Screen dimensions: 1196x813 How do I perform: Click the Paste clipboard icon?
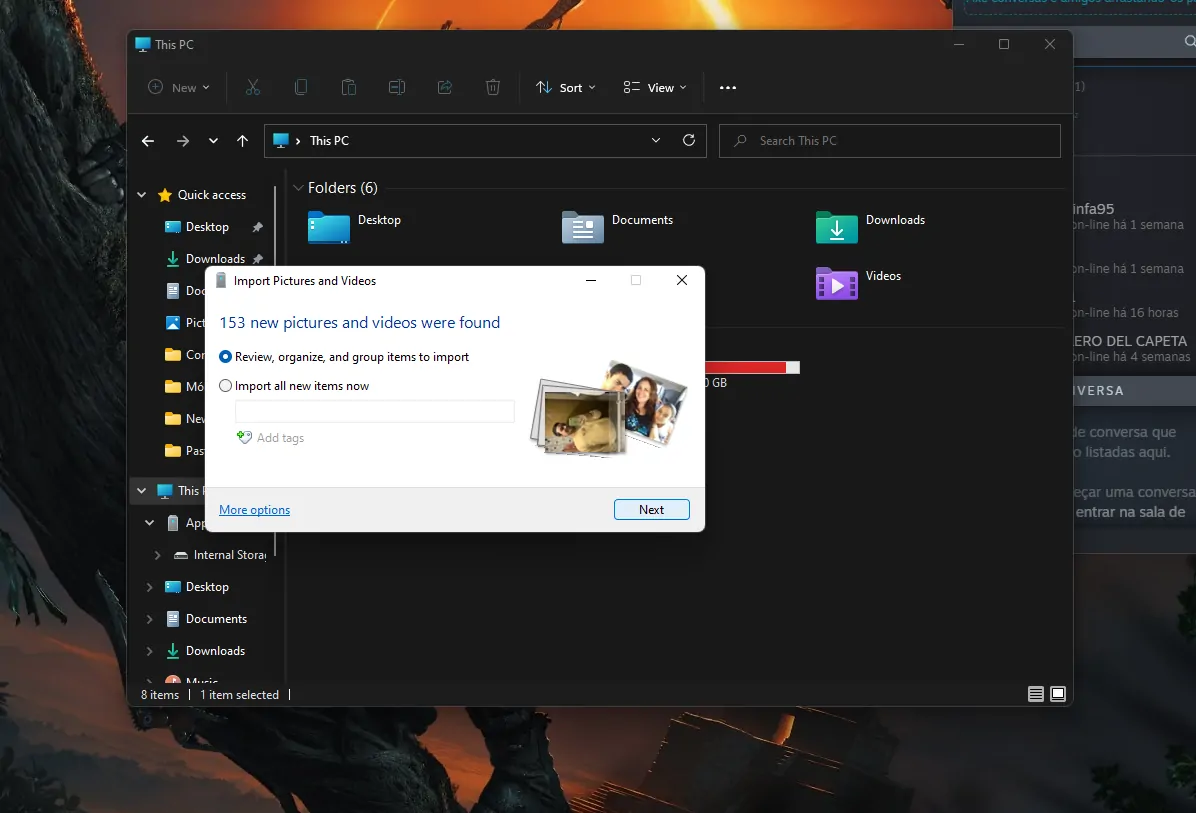click(349, 88)
